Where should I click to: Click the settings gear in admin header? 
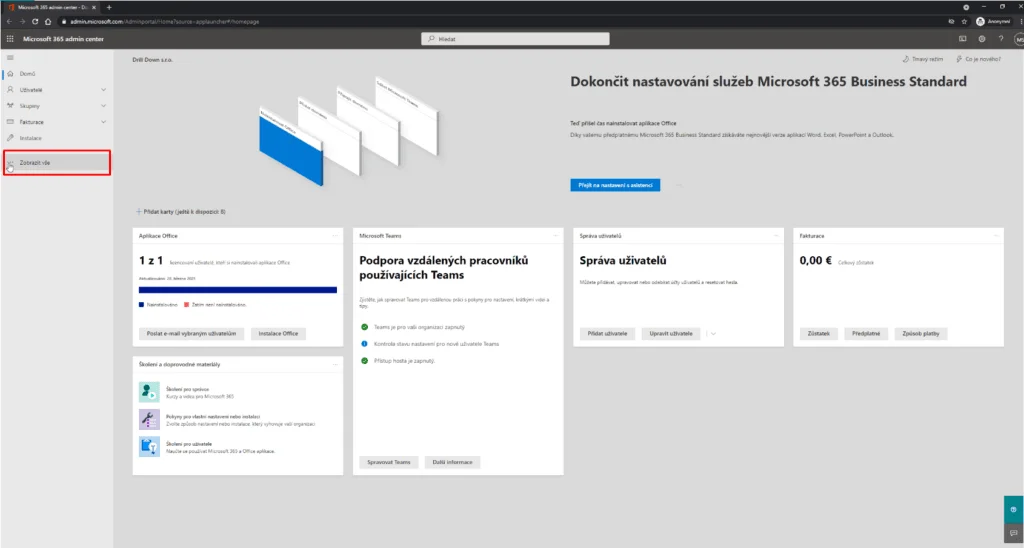pyautogui.click(x=982, y=39)
